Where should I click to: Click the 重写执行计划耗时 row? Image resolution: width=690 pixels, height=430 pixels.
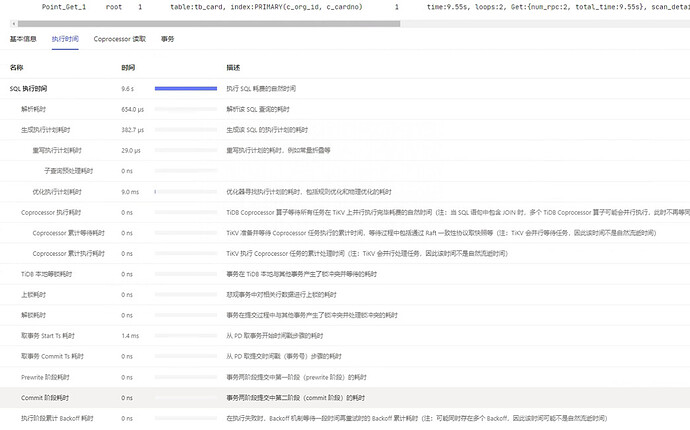[56, 150]
